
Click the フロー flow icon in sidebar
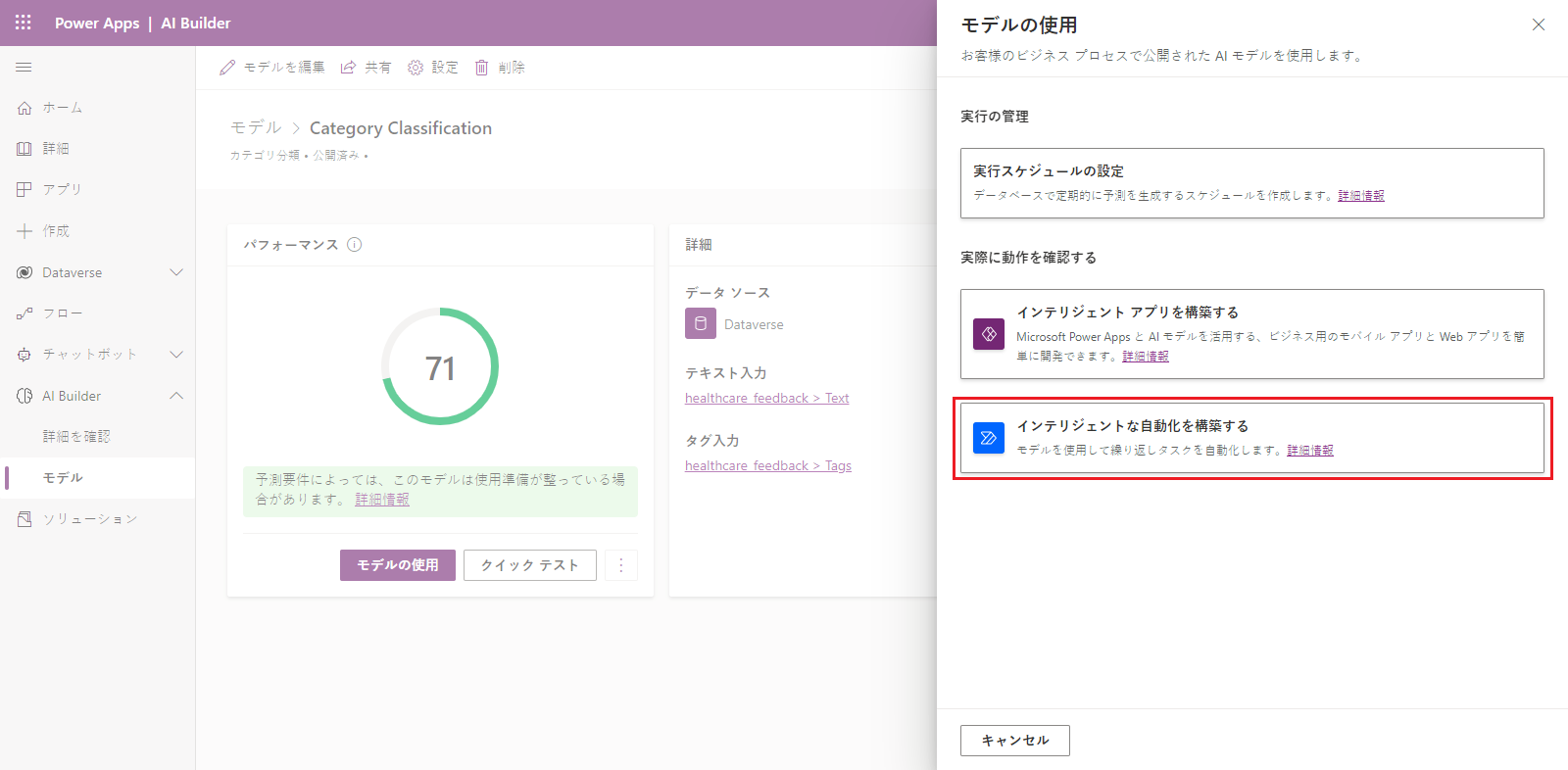(x=24, y=313)
